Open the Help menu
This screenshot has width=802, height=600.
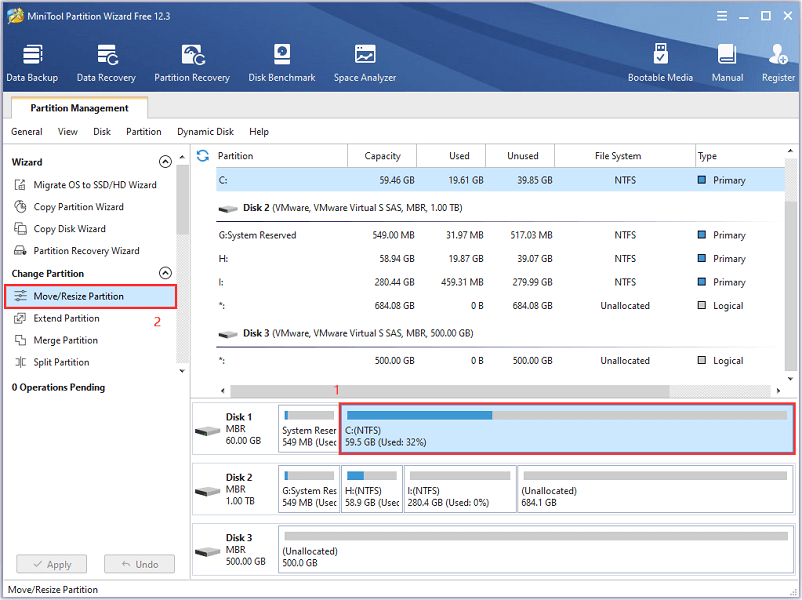point(259,131)
